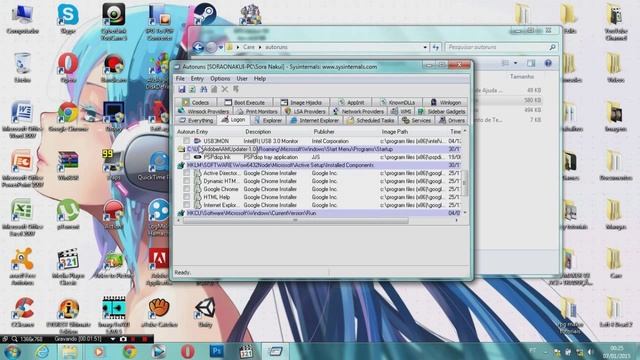Click the Properties toolbar icon in Autoruns

[214, 89]
